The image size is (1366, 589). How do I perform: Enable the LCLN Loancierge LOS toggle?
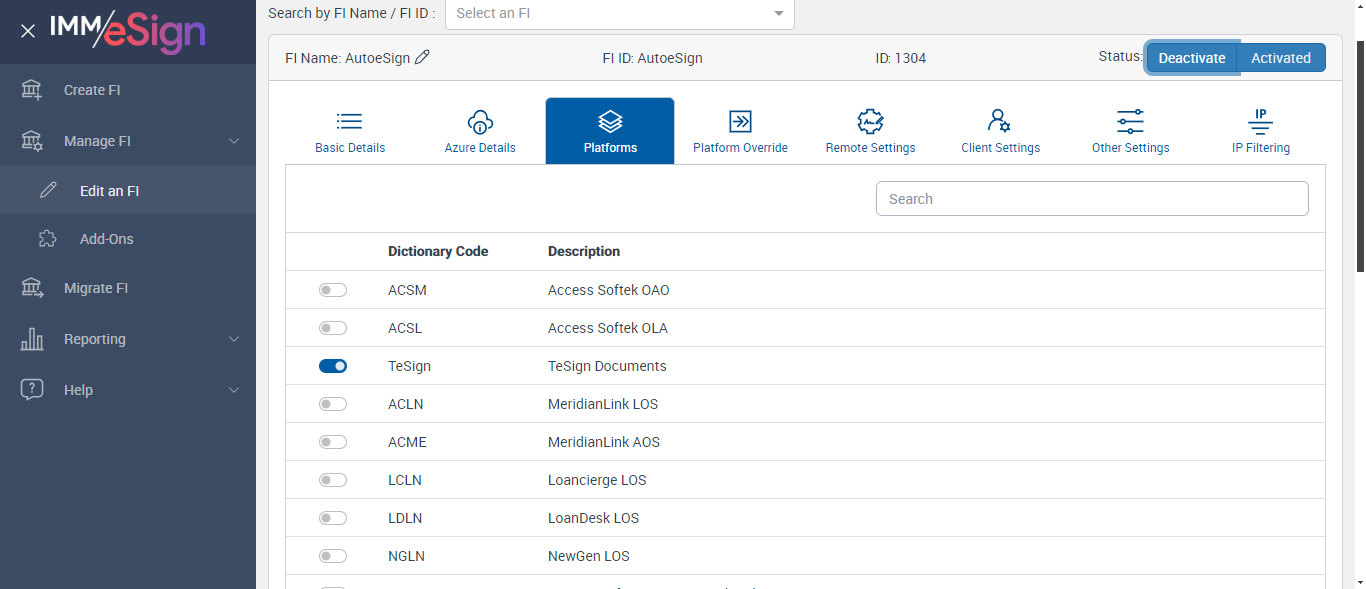[x=333, y=480]
